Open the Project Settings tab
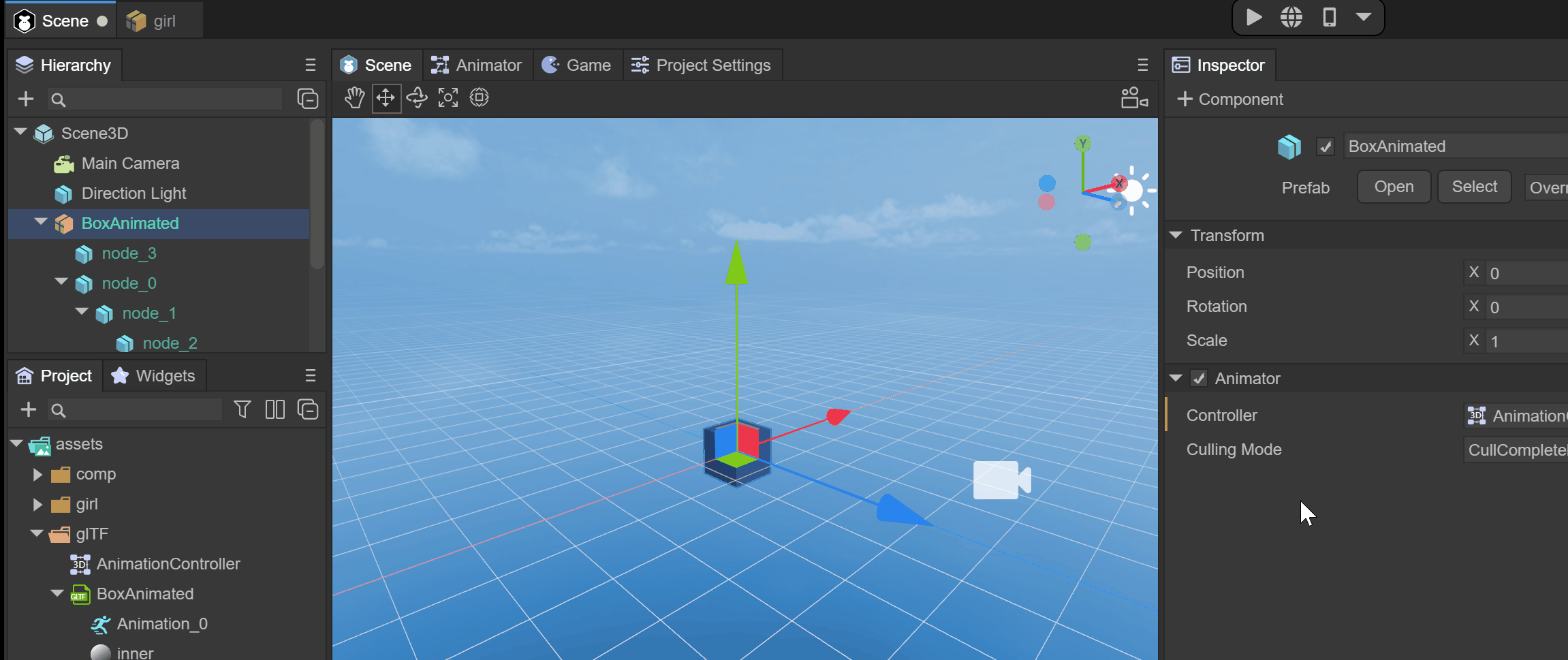Screen dimensions: 1568x660 tap(702, 65)
